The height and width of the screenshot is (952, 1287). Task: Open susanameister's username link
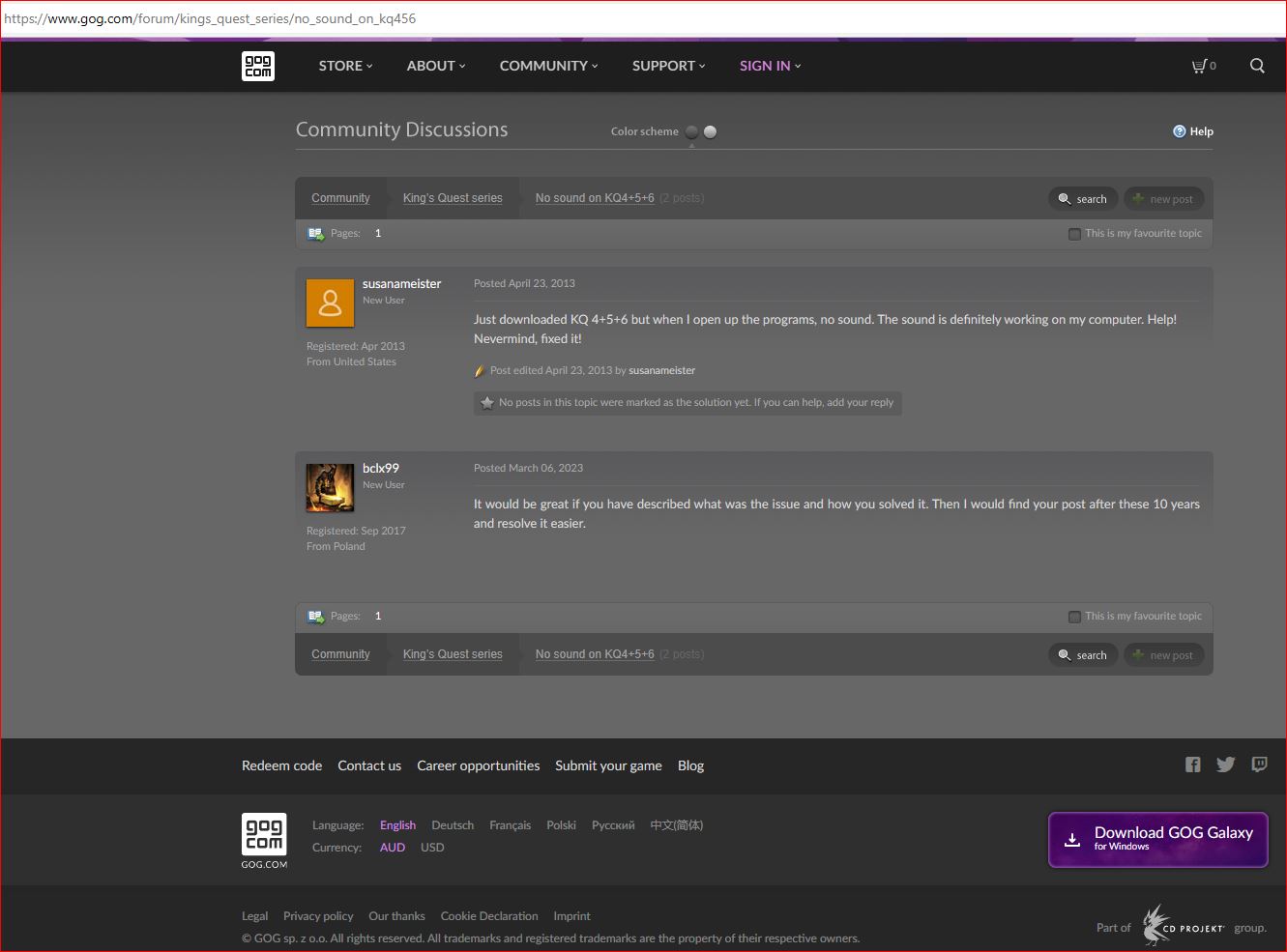[x=401, y=283]
